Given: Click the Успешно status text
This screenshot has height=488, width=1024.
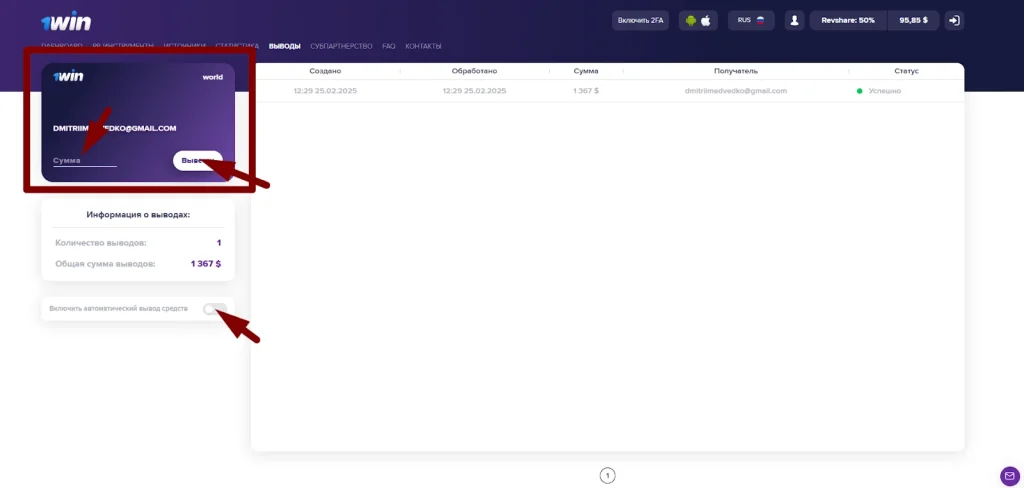Looking at the screenshot, I should click(x=884, y=91).
